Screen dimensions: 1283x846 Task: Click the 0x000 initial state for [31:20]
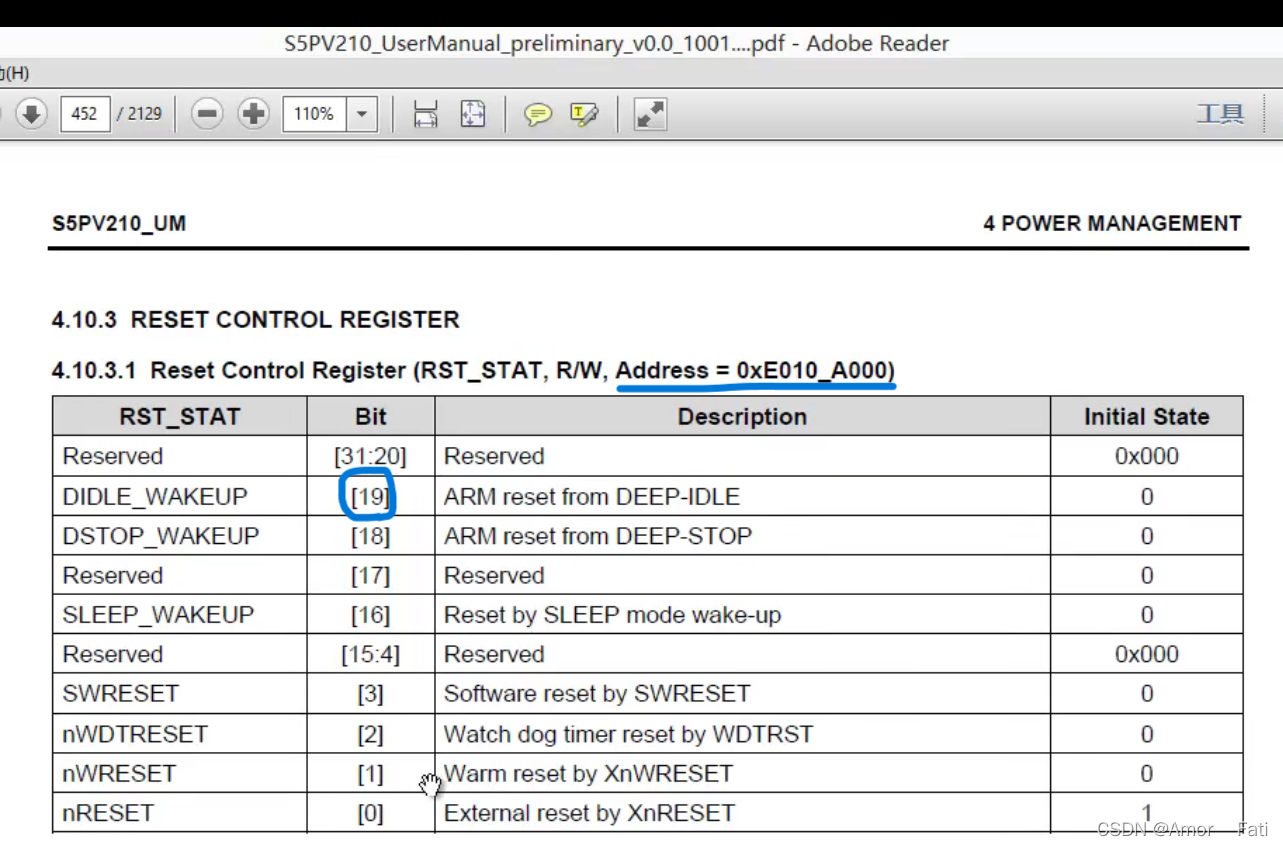1147,457
